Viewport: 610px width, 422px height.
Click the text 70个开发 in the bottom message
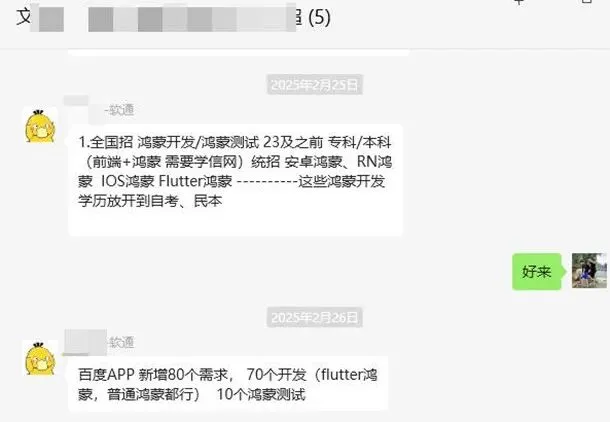[x=277, y=375]
